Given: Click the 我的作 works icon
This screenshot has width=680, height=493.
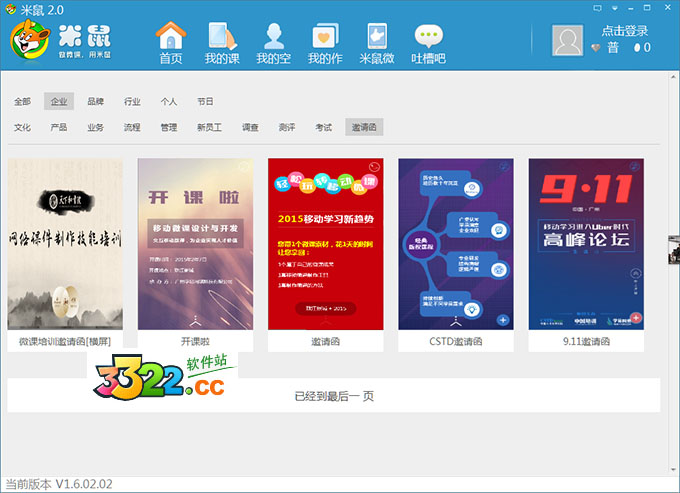Looking at the screenshot, I should point(325,36).
